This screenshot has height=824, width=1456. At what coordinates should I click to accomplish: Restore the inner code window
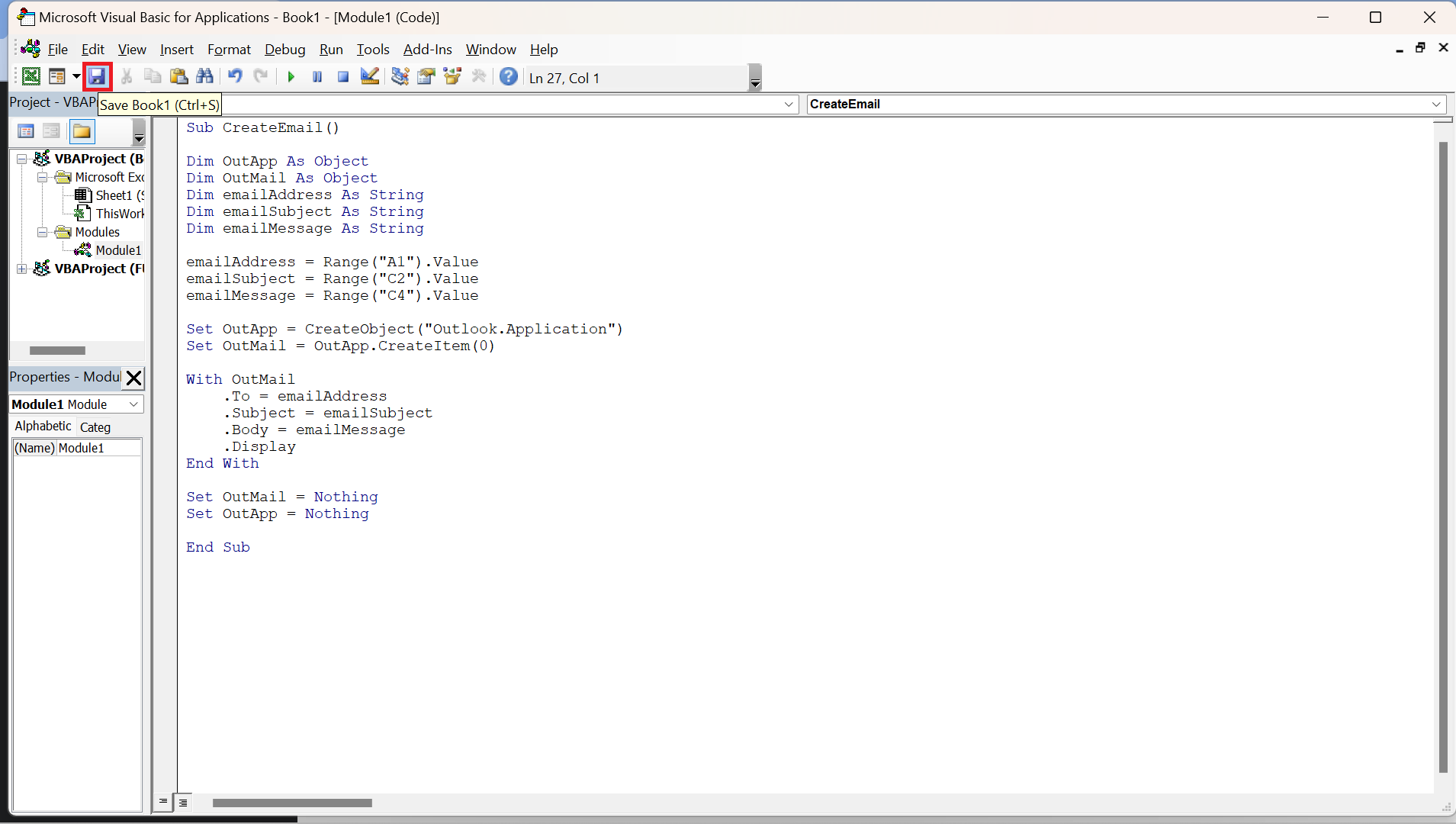(x=1420, y=48)
